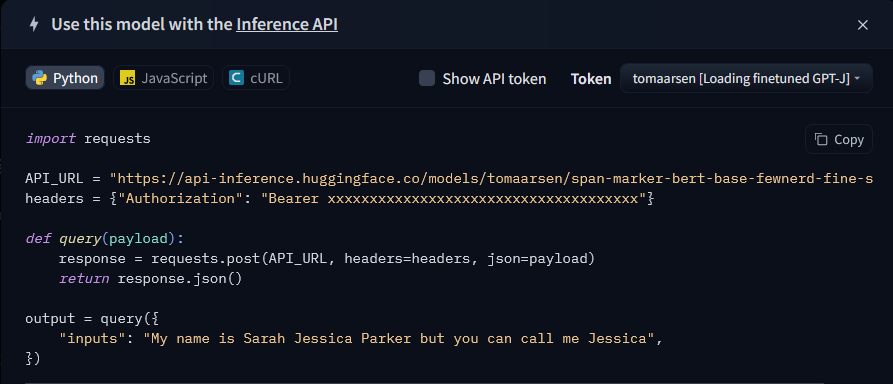Click the blue cURL C logo icon

pyautogui.click(x=236, y=78)
